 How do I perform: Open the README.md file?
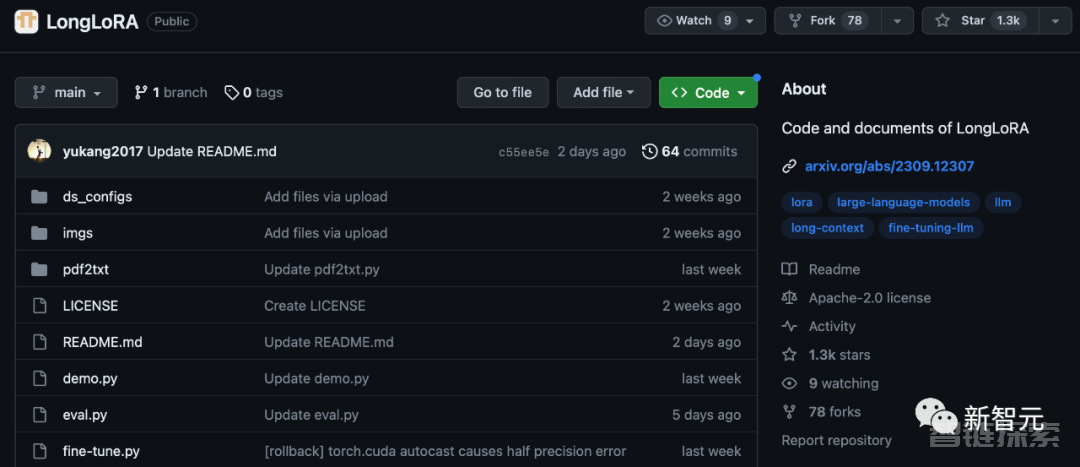[x=103, y=342]
